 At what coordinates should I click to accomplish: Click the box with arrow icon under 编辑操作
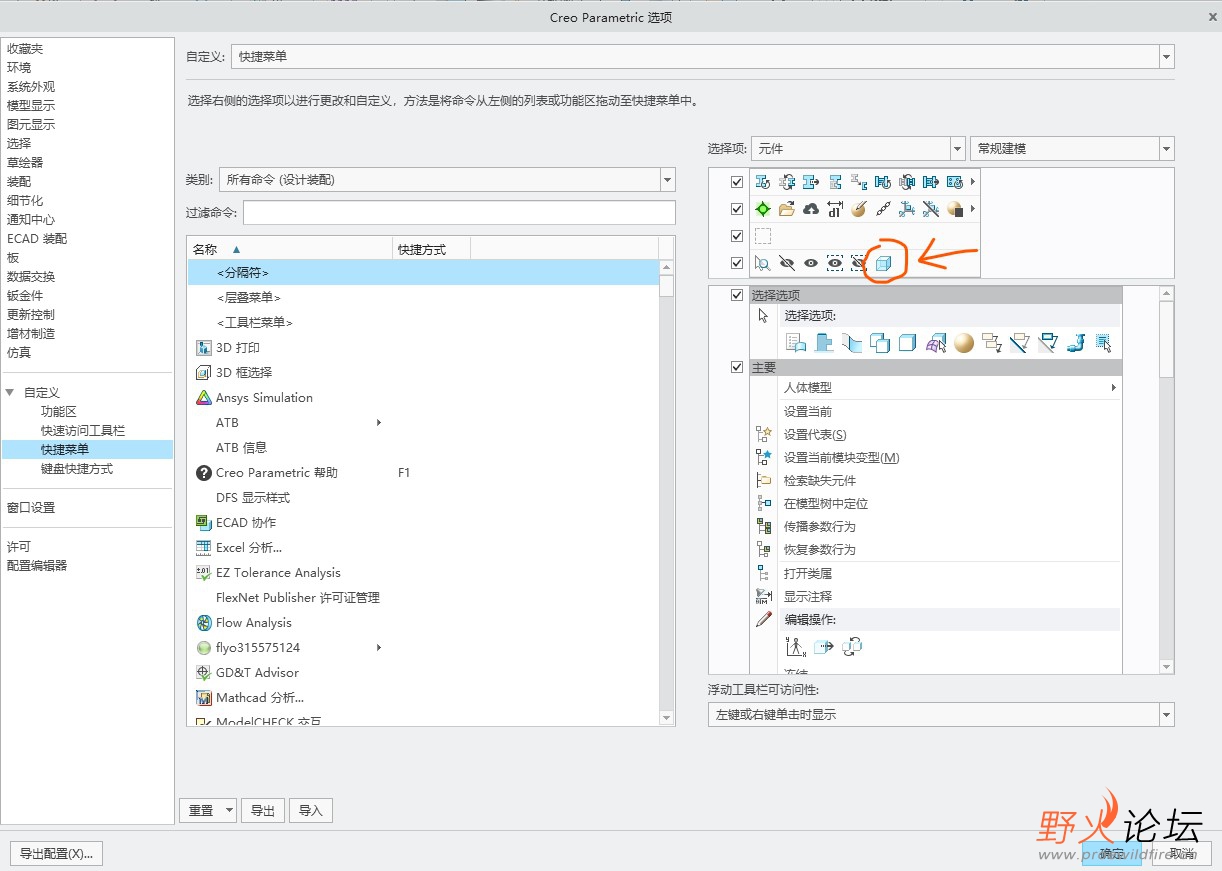[824, 646]
